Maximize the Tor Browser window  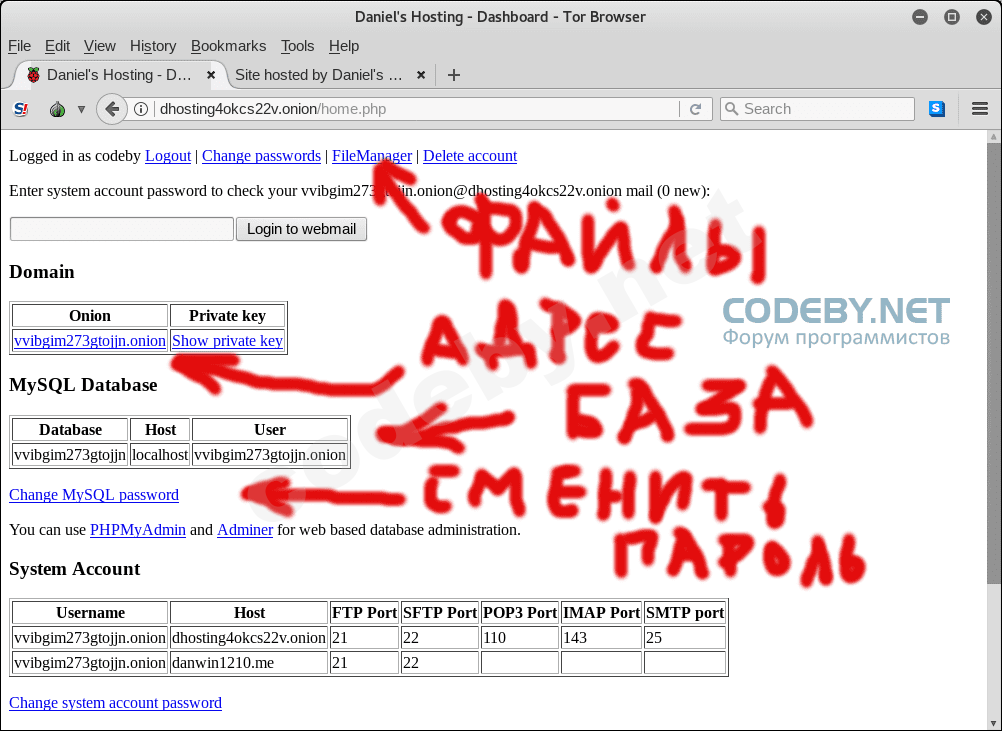[952, 17]
